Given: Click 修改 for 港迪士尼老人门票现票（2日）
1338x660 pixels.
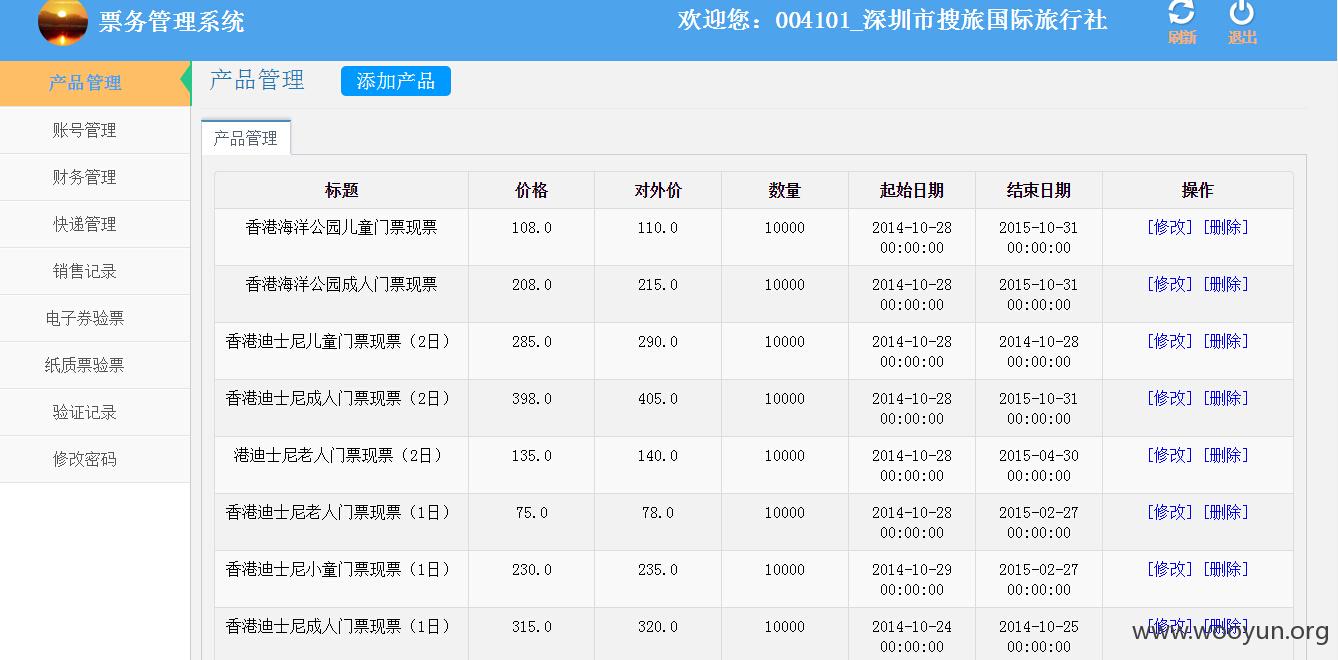Looking at the screenshot, I should click(x=1170, y=455).
